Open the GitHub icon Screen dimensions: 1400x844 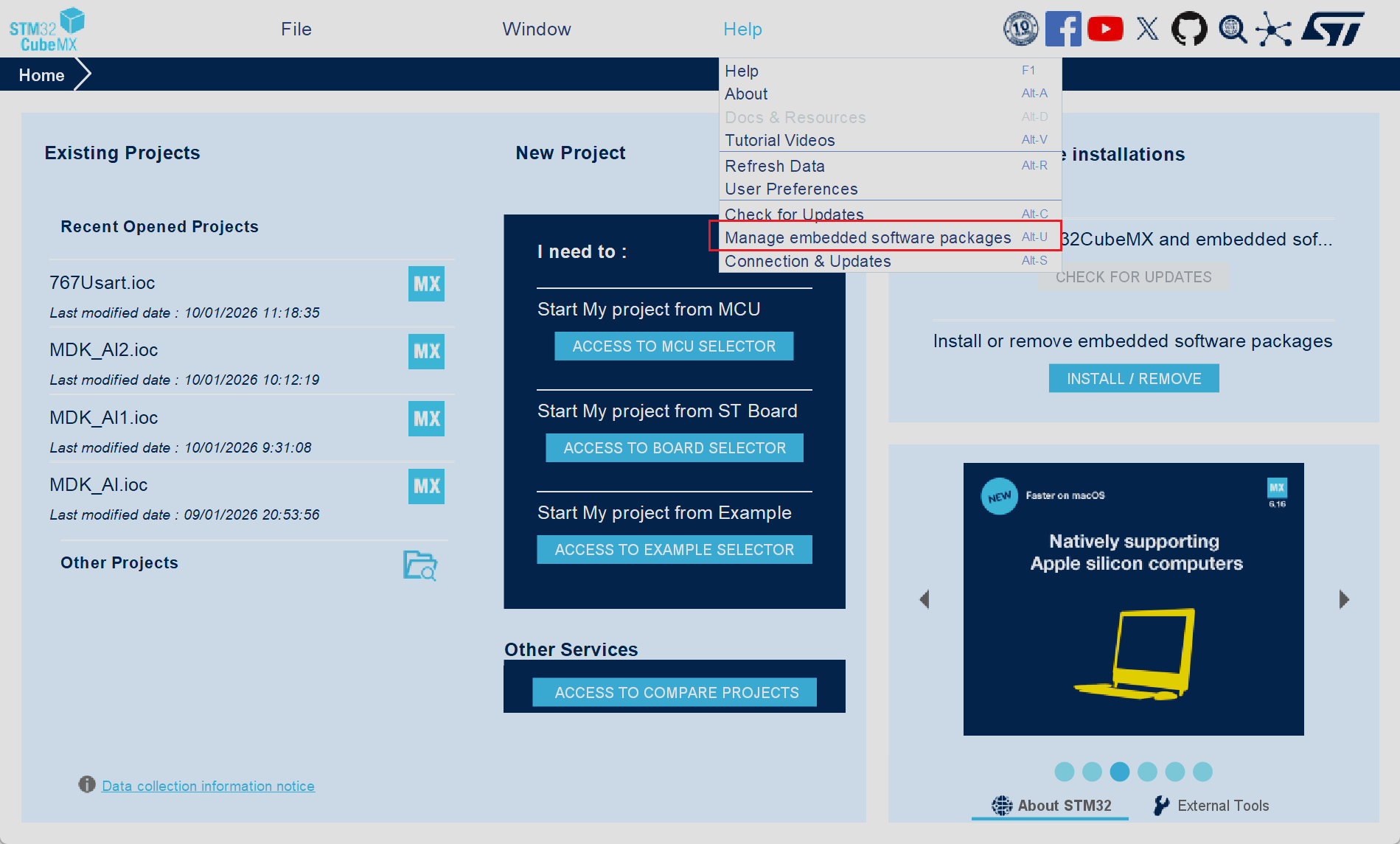coord(1189,29)
